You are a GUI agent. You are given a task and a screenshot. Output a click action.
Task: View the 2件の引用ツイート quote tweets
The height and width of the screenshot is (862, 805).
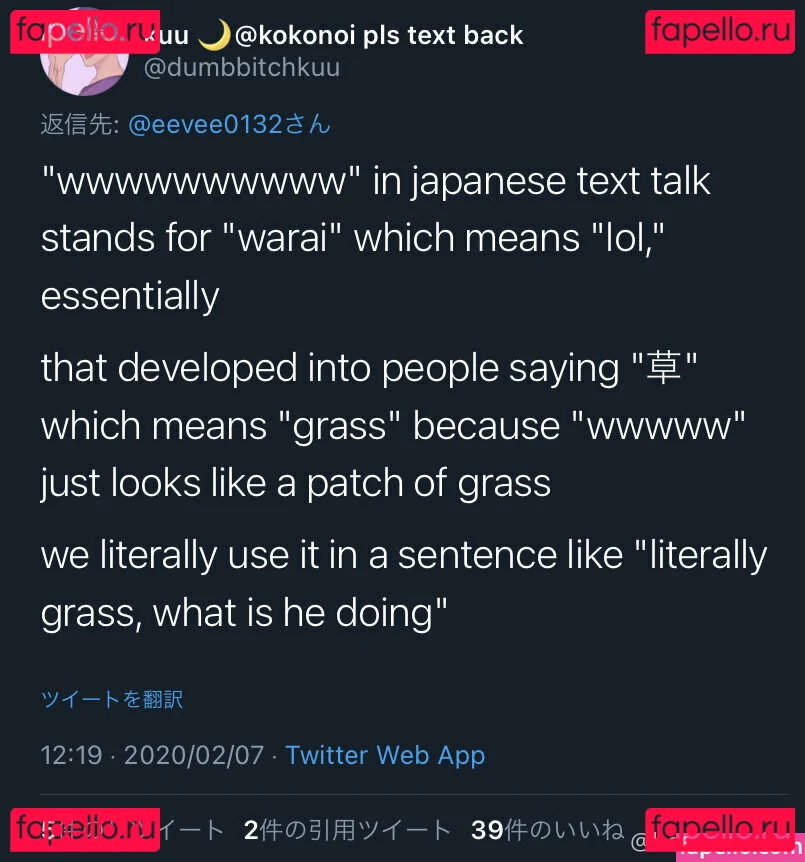coord(348,830)
